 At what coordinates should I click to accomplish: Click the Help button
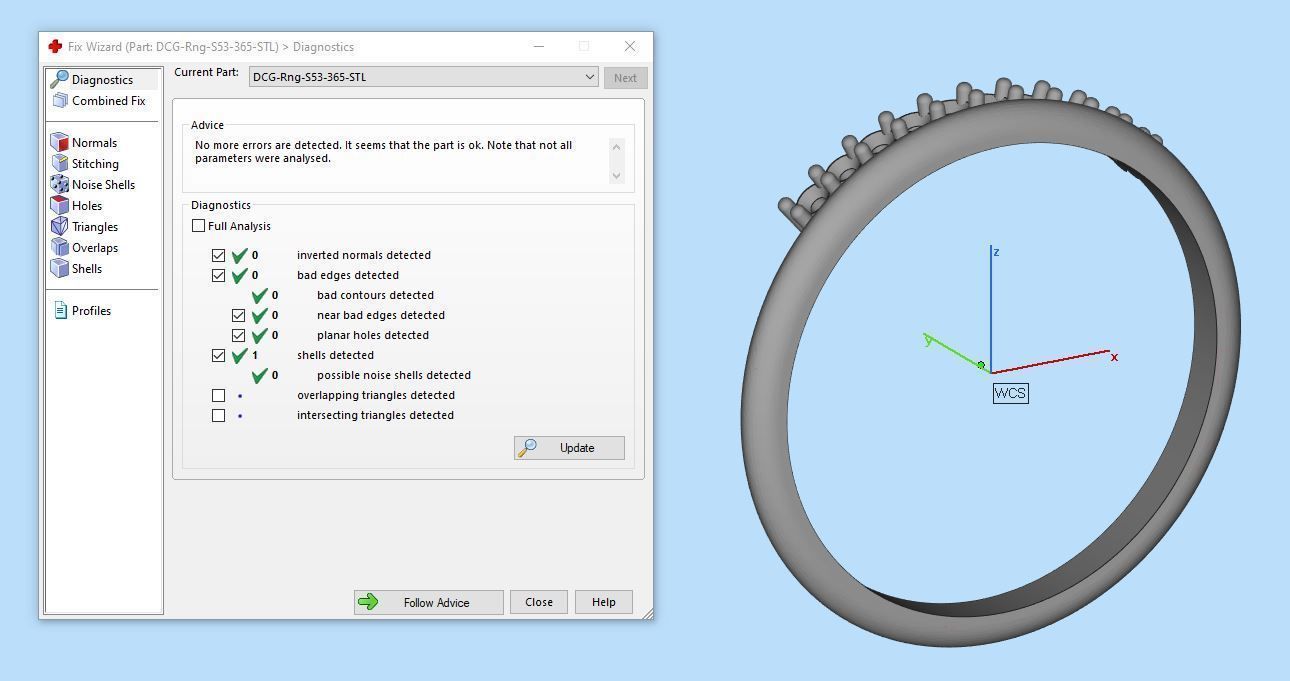click(603, 602)
